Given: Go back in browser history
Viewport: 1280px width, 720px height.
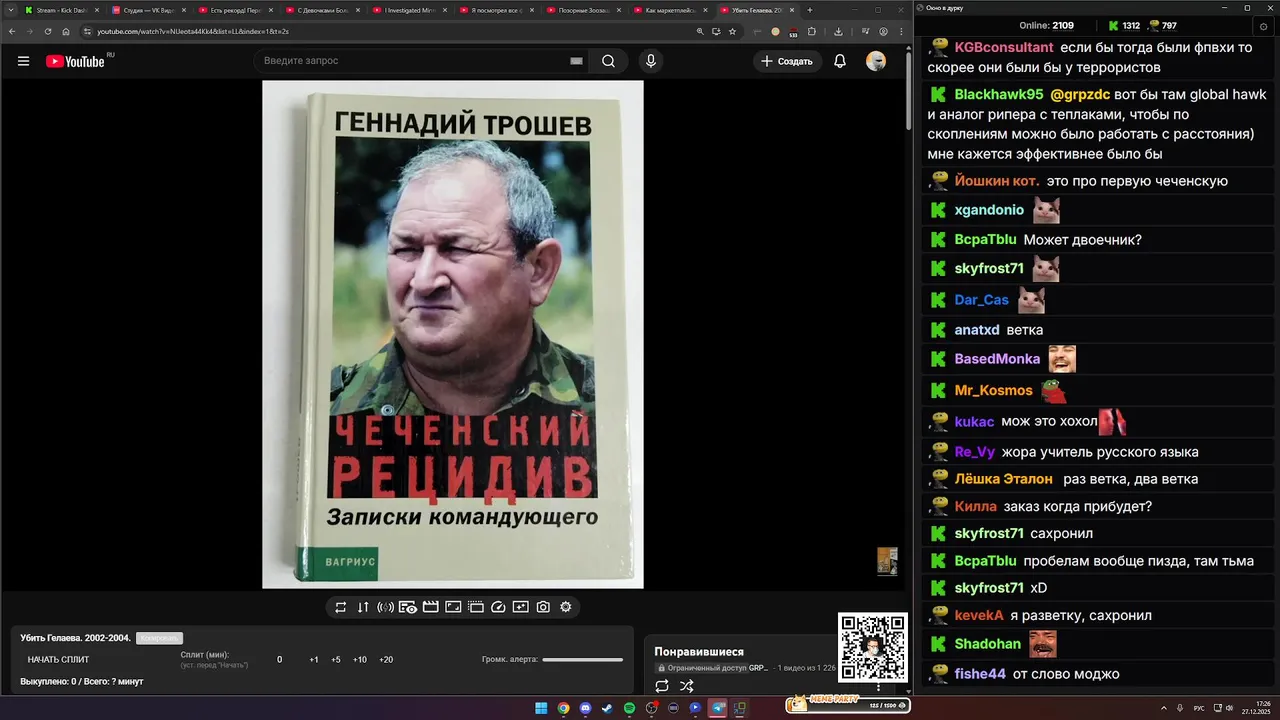Looking at the screenshot, I should pyautogui.click(x=12, y=31).
